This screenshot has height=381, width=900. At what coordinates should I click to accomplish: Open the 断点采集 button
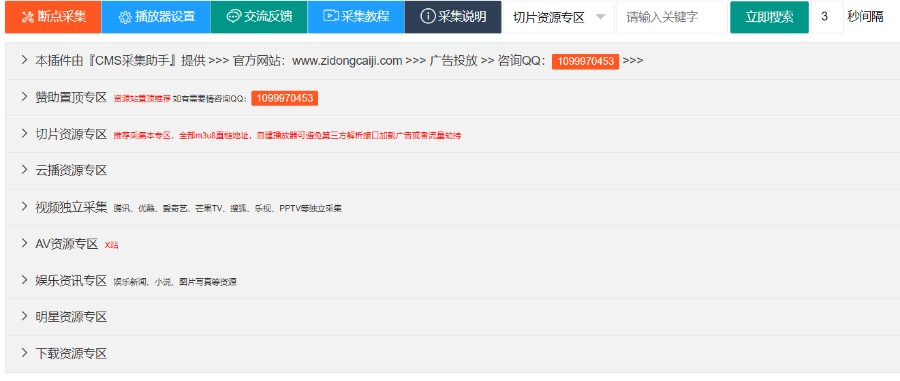click(53, 17)
